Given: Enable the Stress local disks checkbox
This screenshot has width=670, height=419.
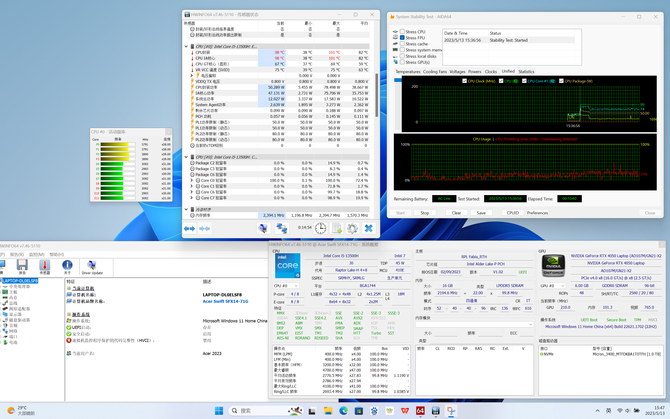Looking at the screenshot, I should coord(402,56).
